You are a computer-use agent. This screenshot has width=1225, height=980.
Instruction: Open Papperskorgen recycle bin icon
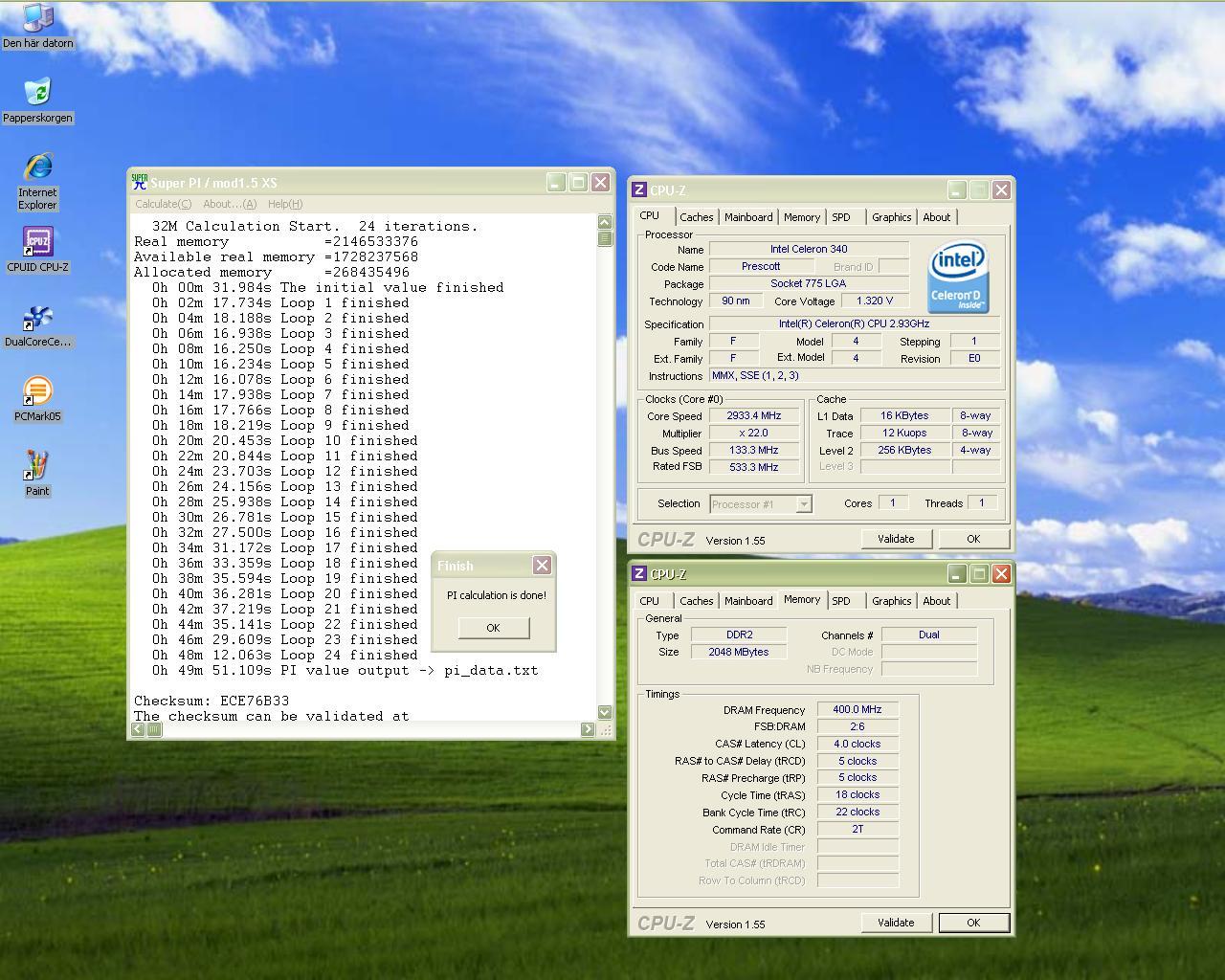click(37, 100)
